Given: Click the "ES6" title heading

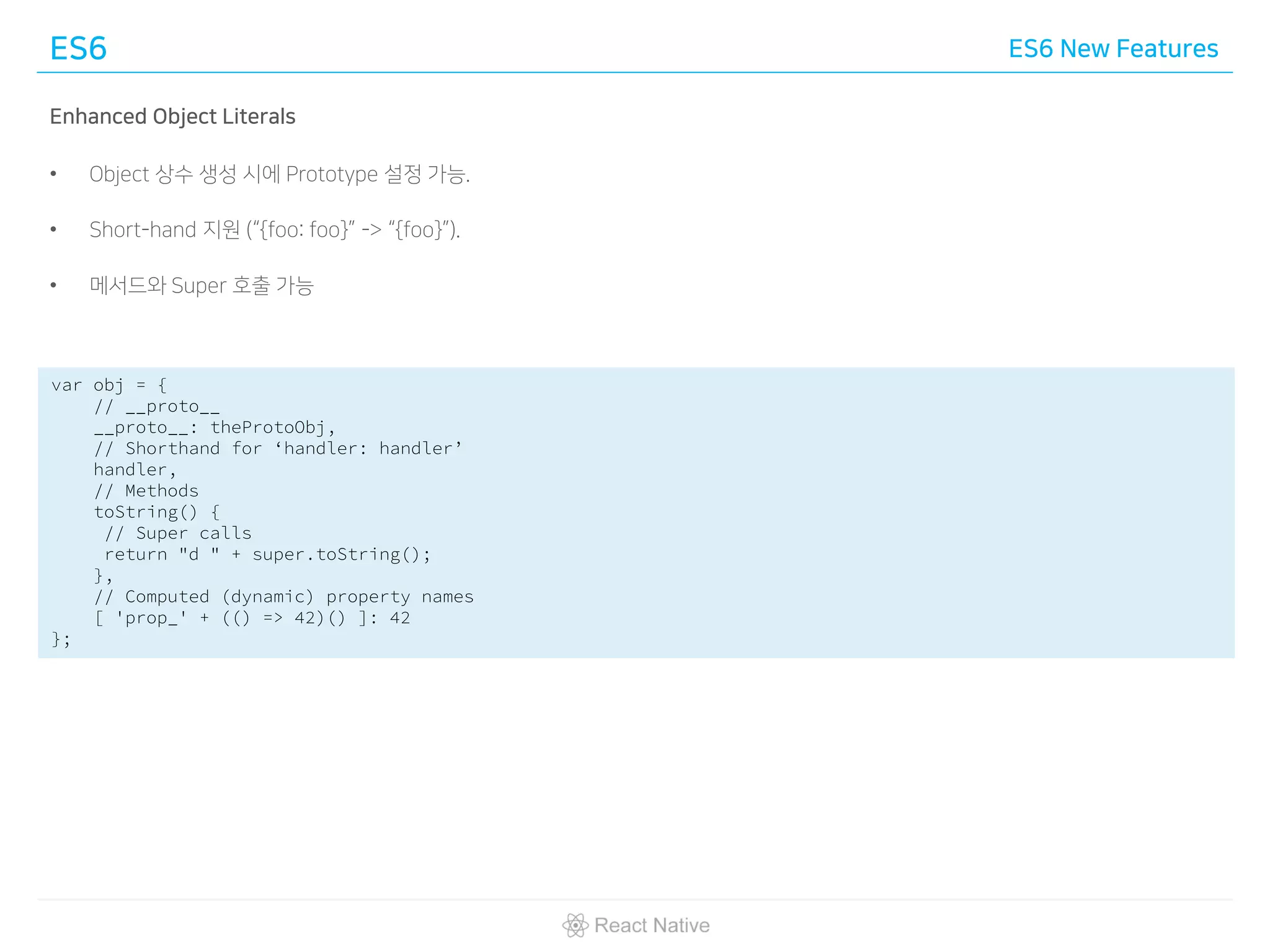Looking at the screenshot, I should 78,48.
